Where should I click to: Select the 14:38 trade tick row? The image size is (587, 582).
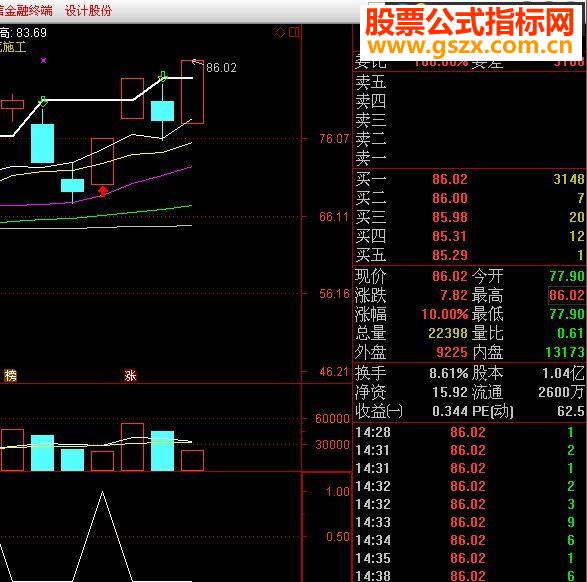click(x=469, y=575)
